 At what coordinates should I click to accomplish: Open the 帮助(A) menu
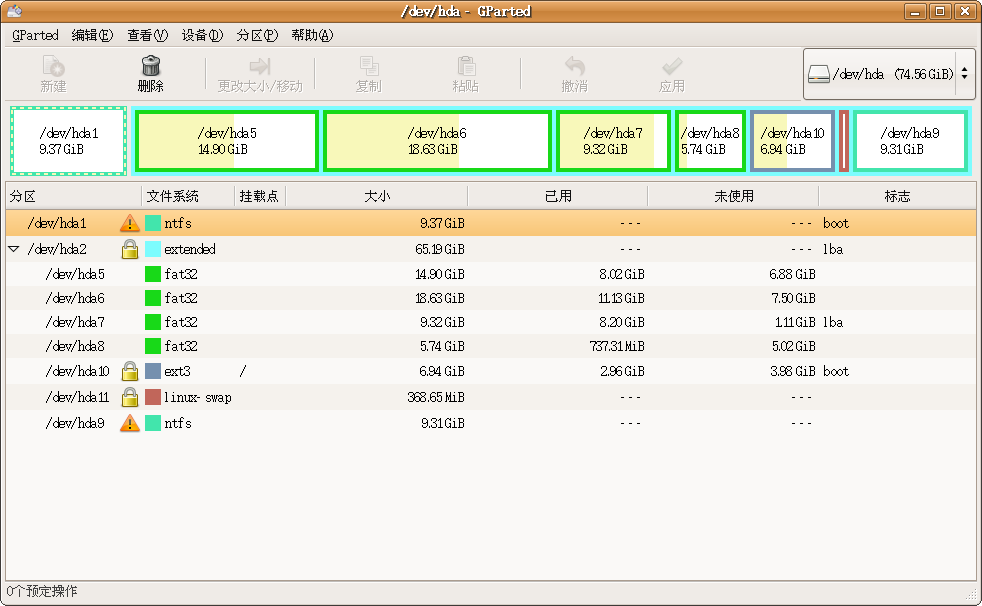[312, 35]
